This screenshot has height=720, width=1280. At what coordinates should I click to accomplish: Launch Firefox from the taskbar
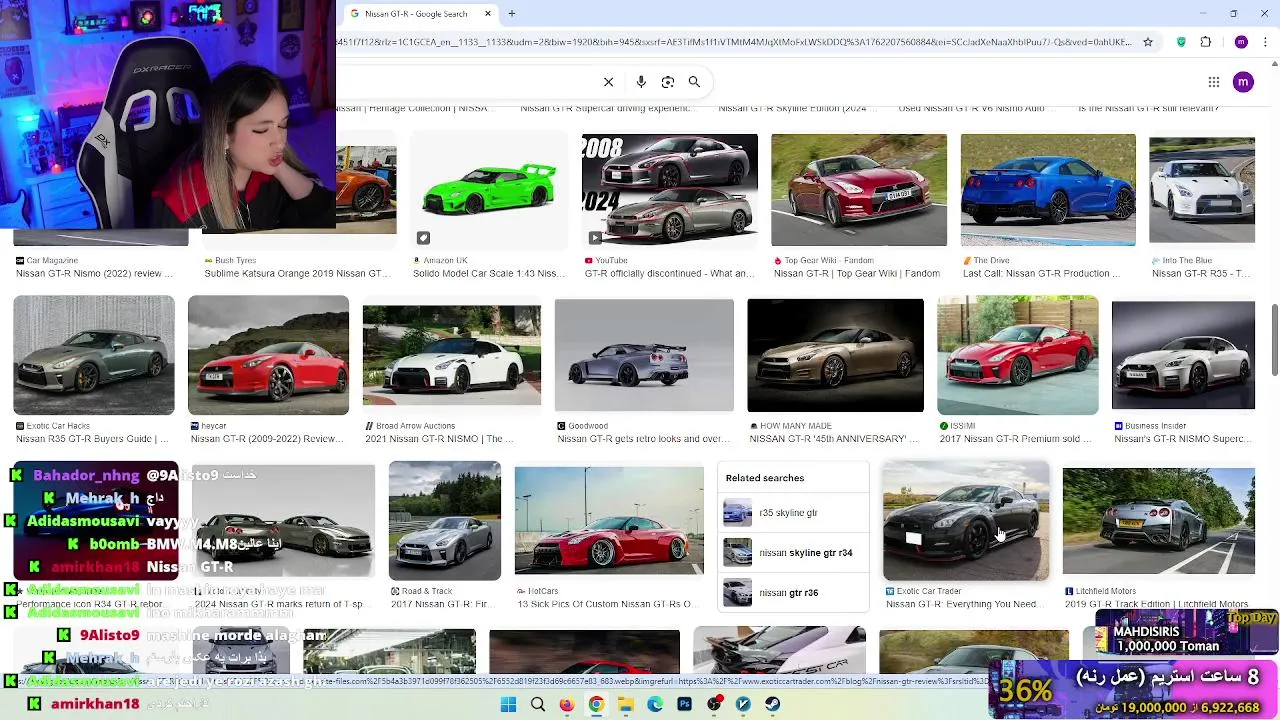567,704
